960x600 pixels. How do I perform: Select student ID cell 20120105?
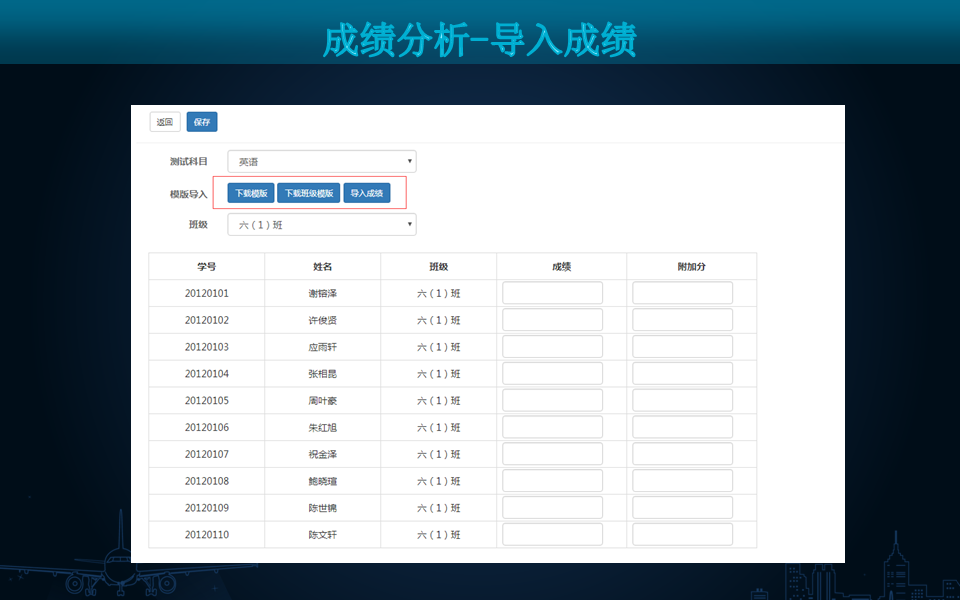tap(206, 401)
